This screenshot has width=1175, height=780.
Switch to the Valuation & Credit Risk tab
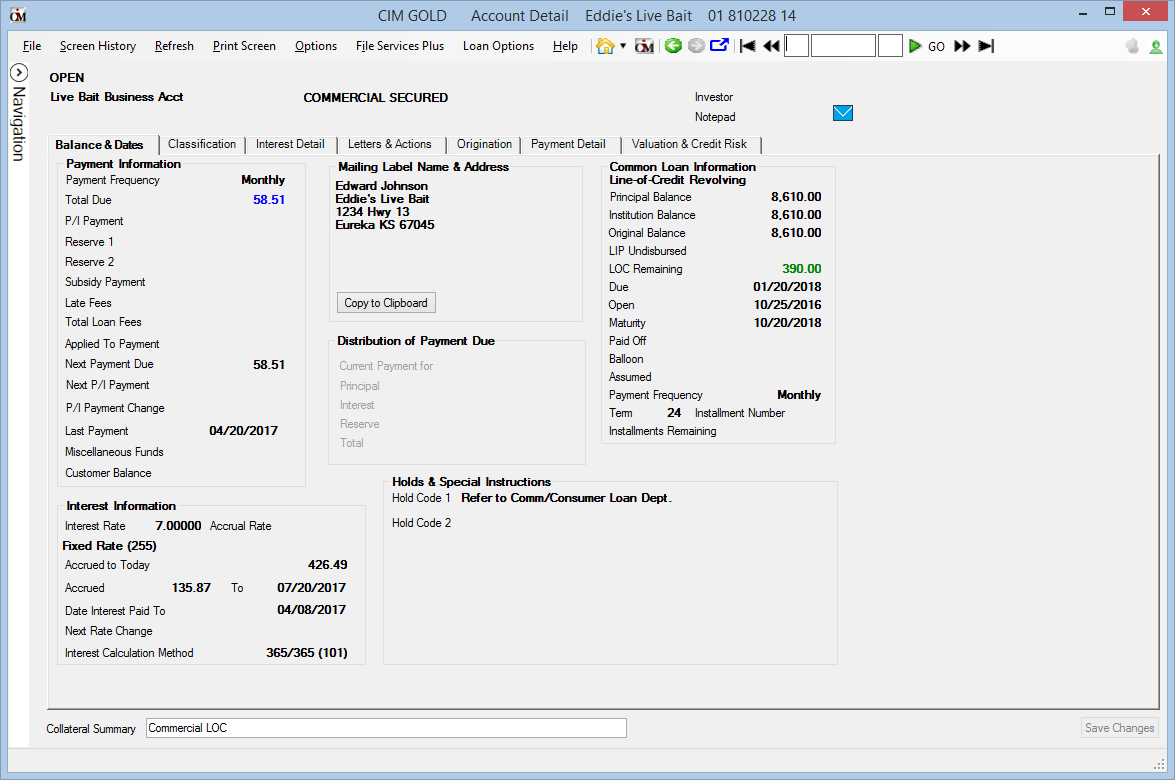[x=689, y=145]
